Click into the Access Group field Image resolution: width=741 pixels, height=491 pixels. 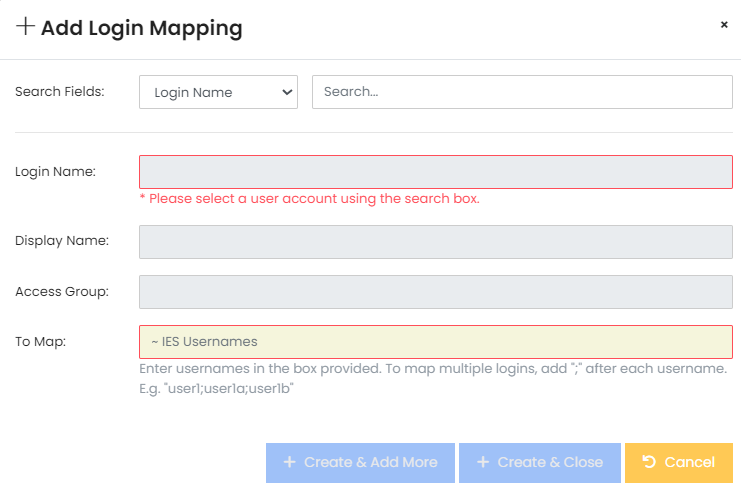tap(435, 292)
